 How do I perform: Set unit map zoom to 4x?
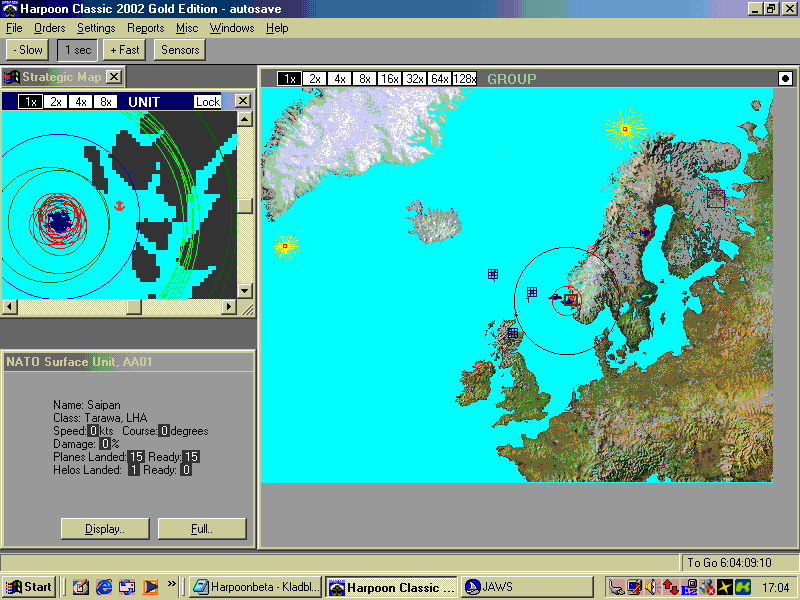coord(81,102)
